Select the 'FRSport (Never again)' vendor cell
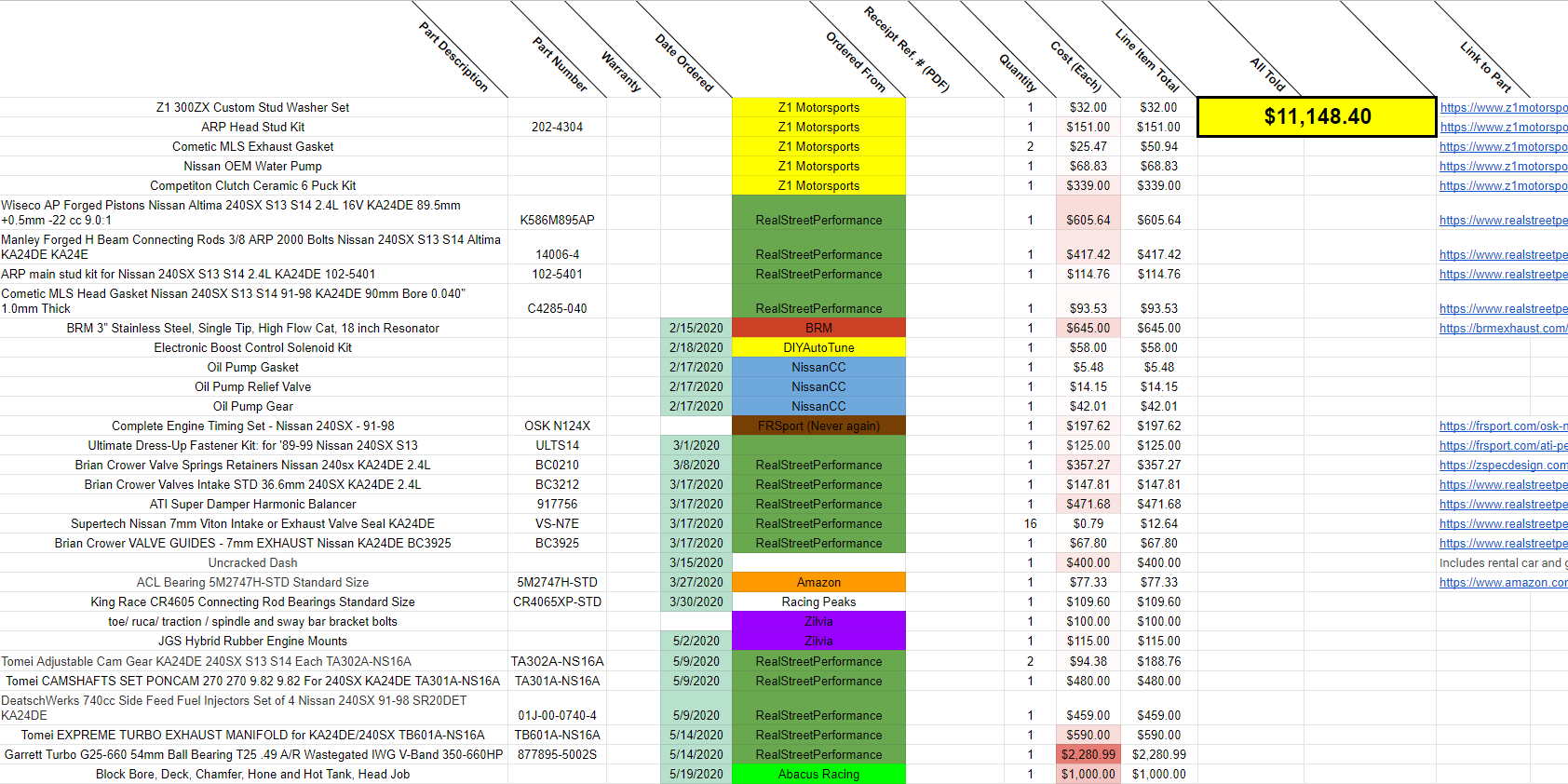 [x=818, y=426]
